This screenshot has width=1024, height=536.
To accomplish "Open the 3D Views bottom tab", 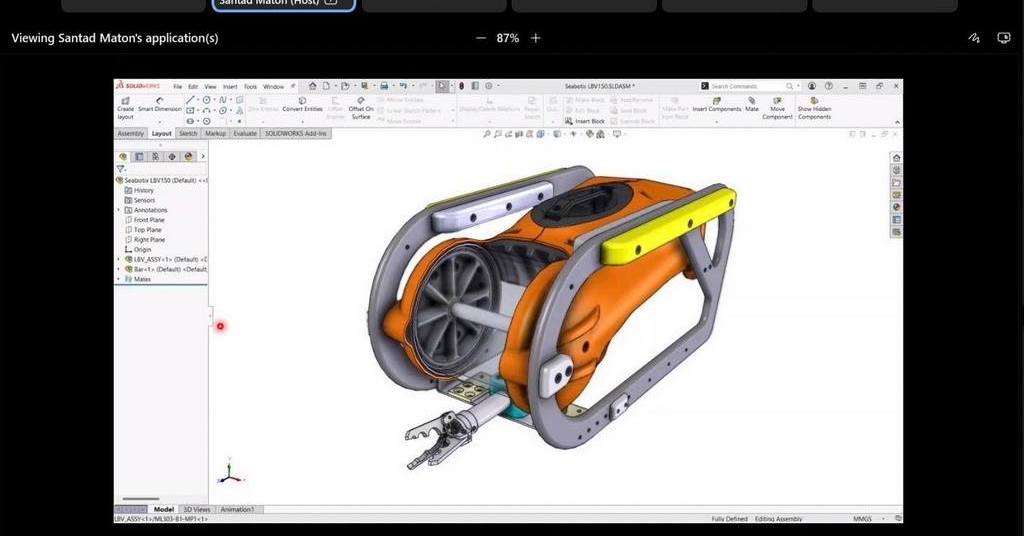I will point(195,509).
